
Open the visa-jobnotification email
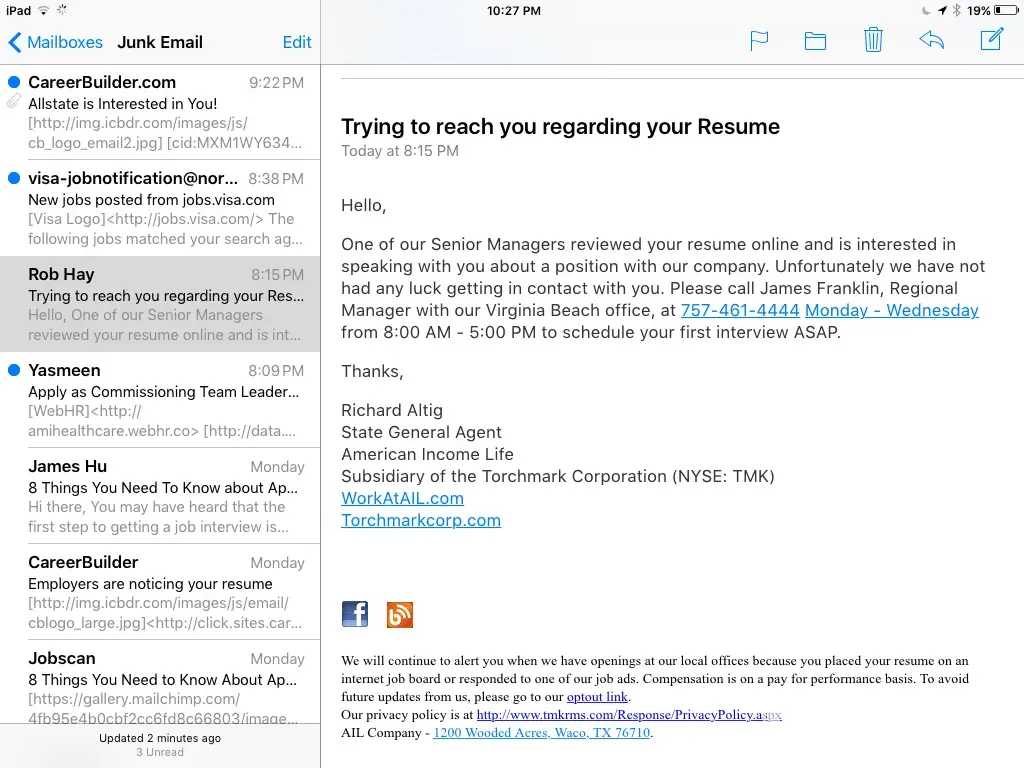tap(160, 208)
